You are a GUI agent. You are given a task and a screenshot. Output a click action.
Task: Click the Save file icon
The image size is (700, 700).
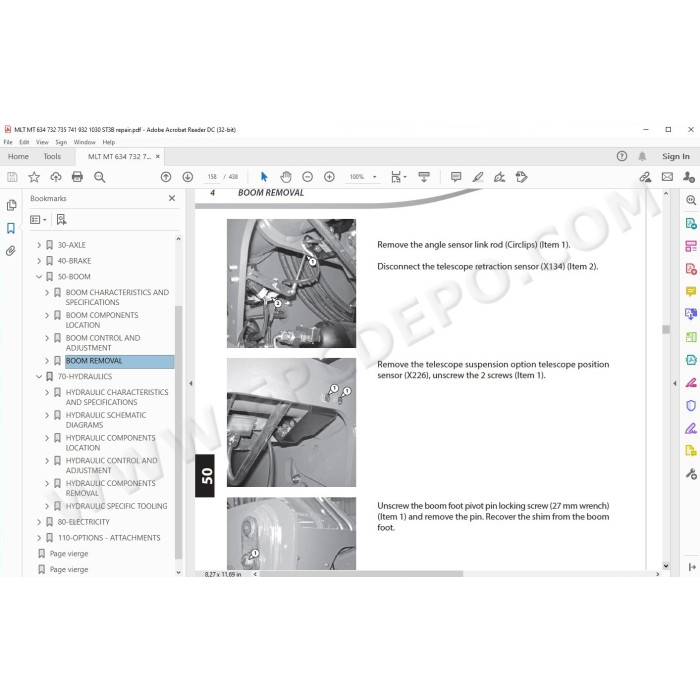pyautogui.click(x=12, y=177)
